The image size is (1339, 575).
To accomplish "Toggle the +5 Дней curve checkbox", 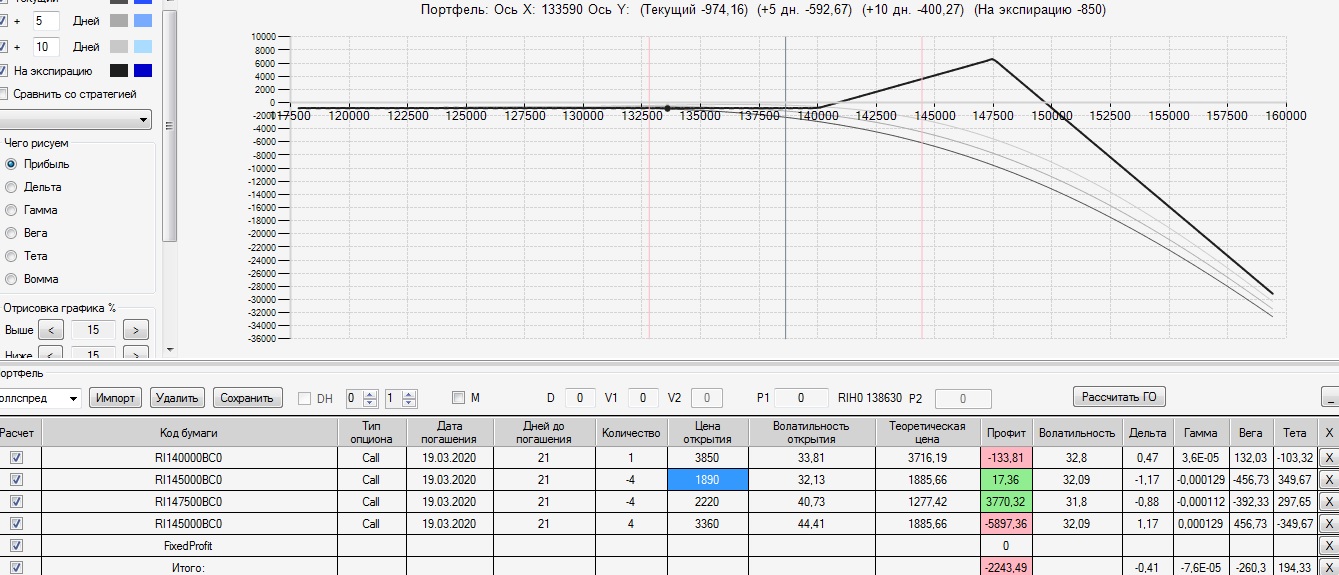I will coord(4,20).
